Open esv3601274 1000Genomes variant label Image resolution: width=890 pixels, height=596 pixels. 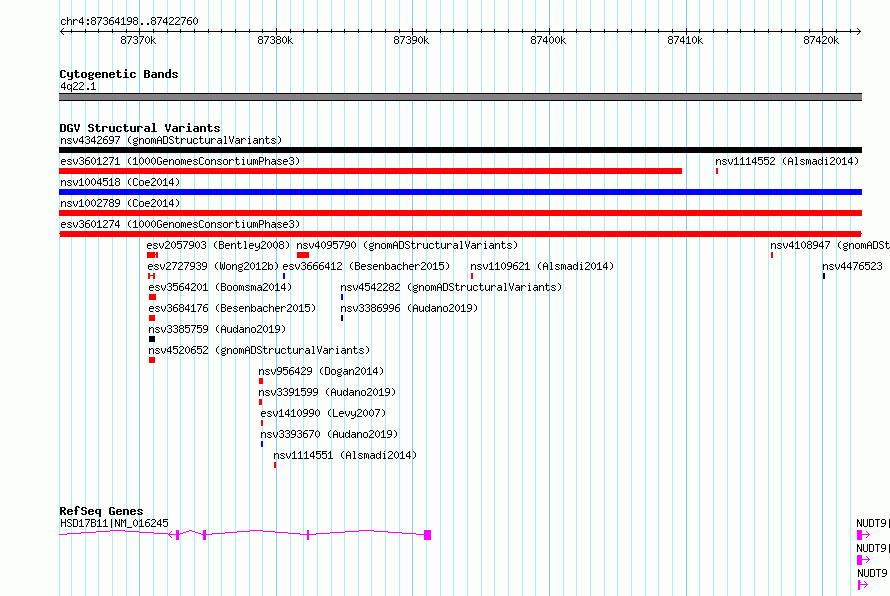(180, 224)
